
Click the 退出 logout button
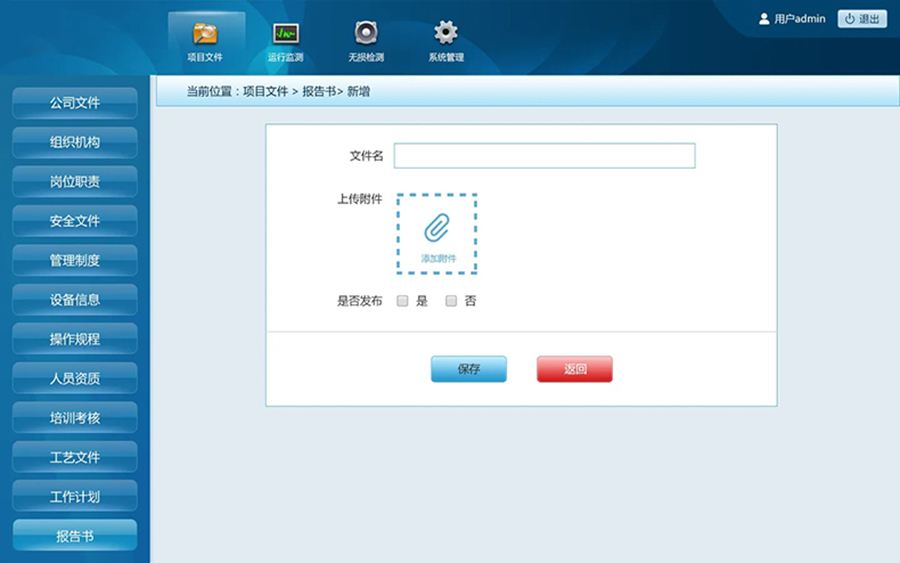[862, 19]
